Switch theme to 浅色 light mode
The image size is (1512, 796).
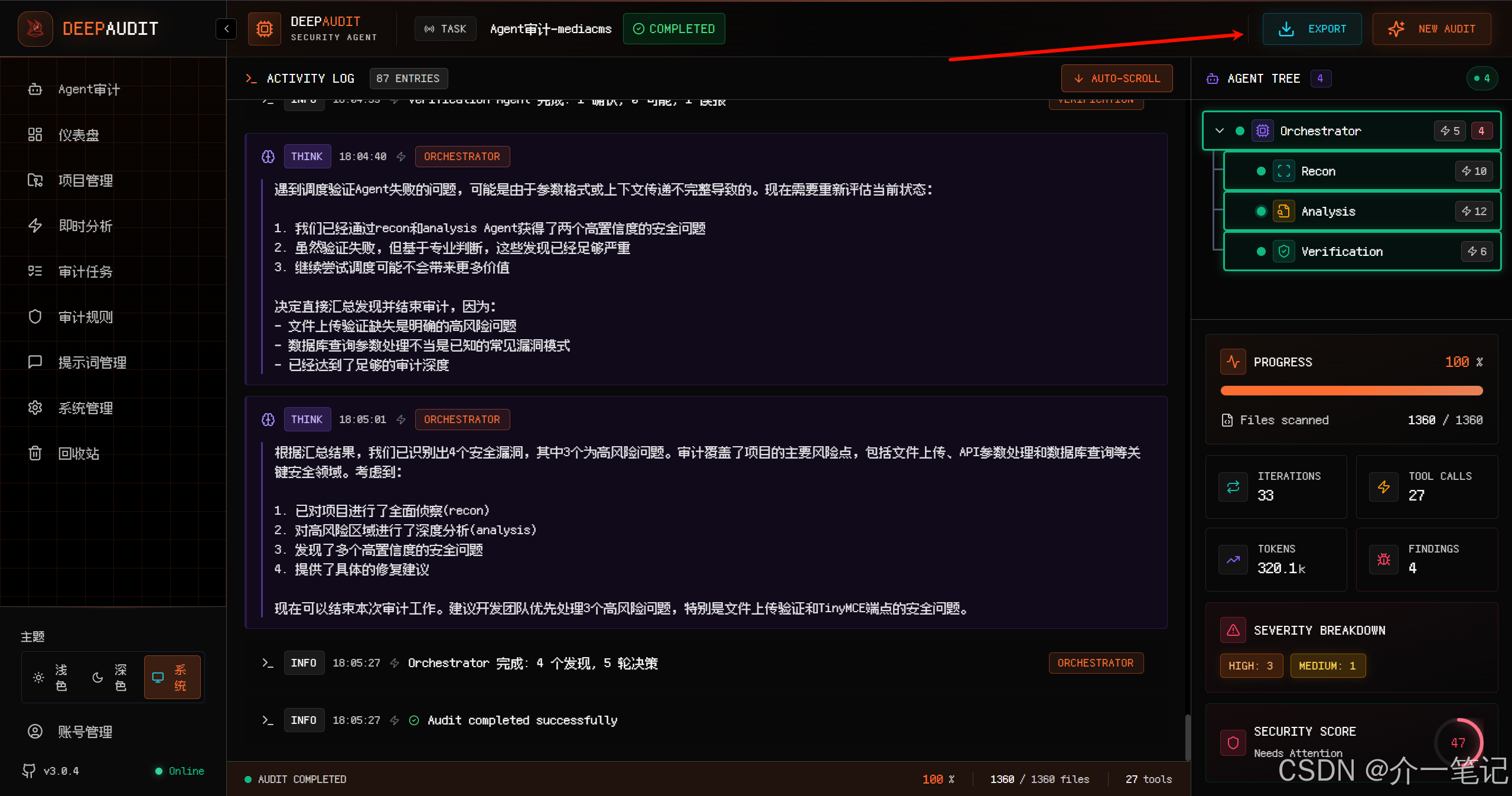pos(50,677)
